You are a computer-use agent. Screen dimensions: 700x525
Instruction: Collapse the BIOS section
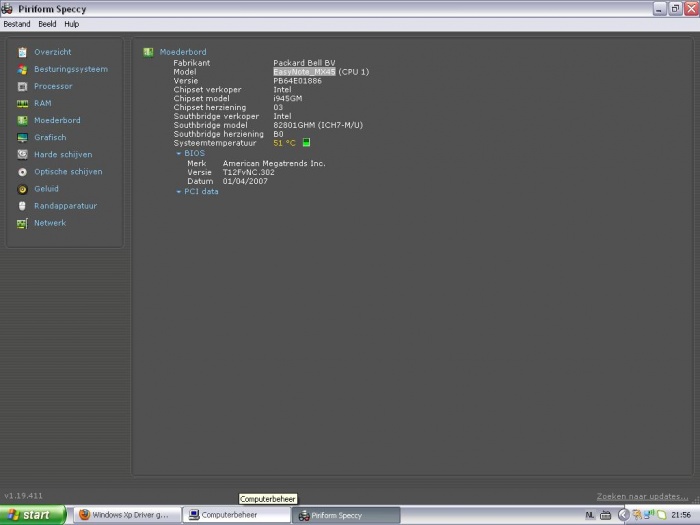[179, 154]
